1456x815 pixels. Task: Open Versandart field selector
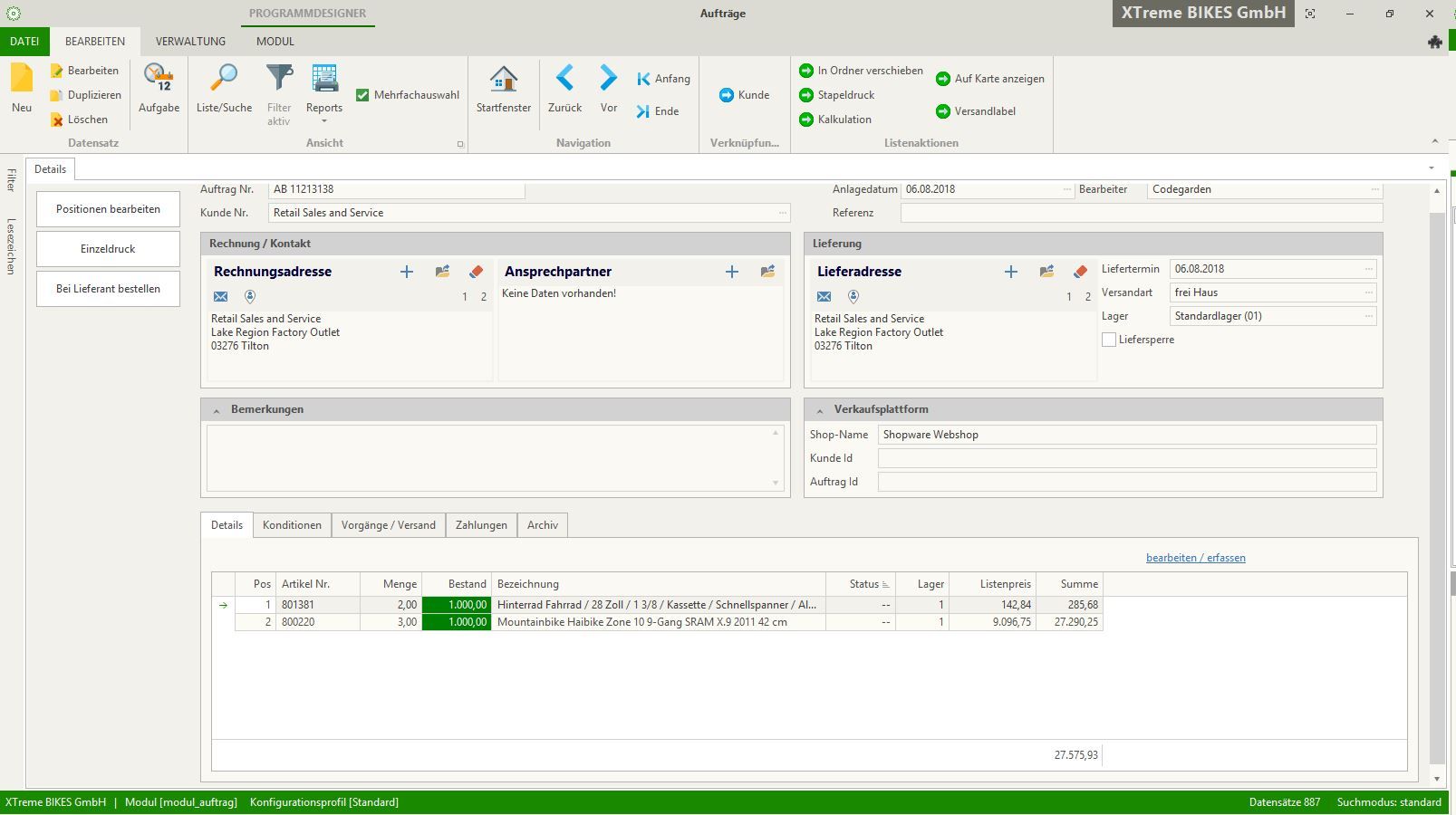coord(1368,292)
